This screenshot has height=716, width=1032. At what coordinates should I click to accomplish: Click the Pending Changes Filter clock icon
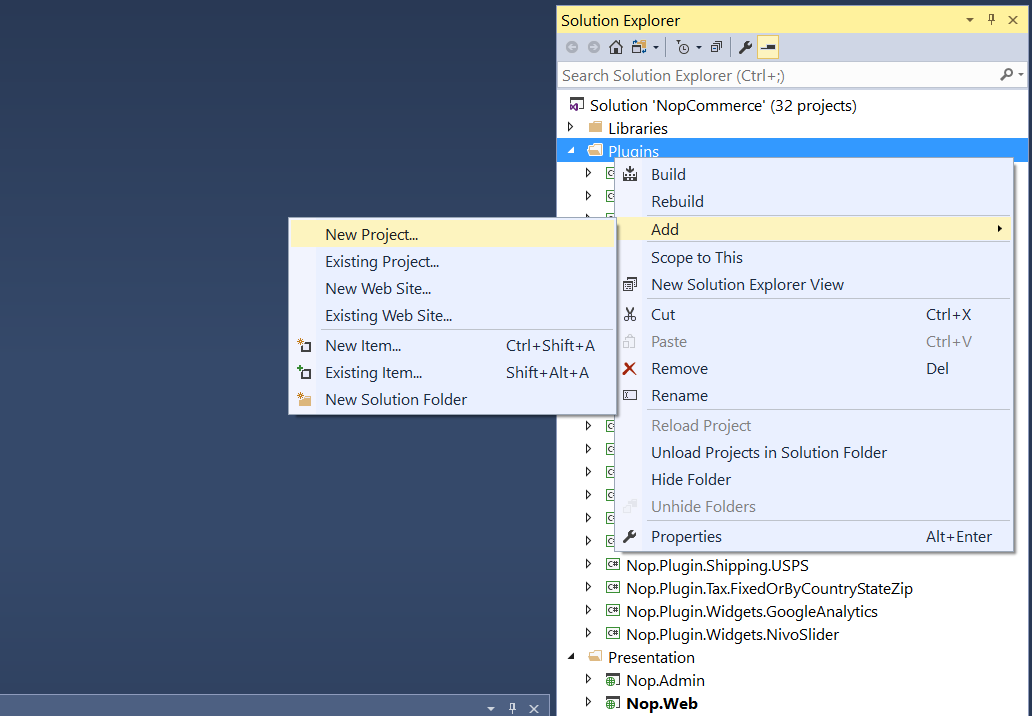(x=683, y=47)
